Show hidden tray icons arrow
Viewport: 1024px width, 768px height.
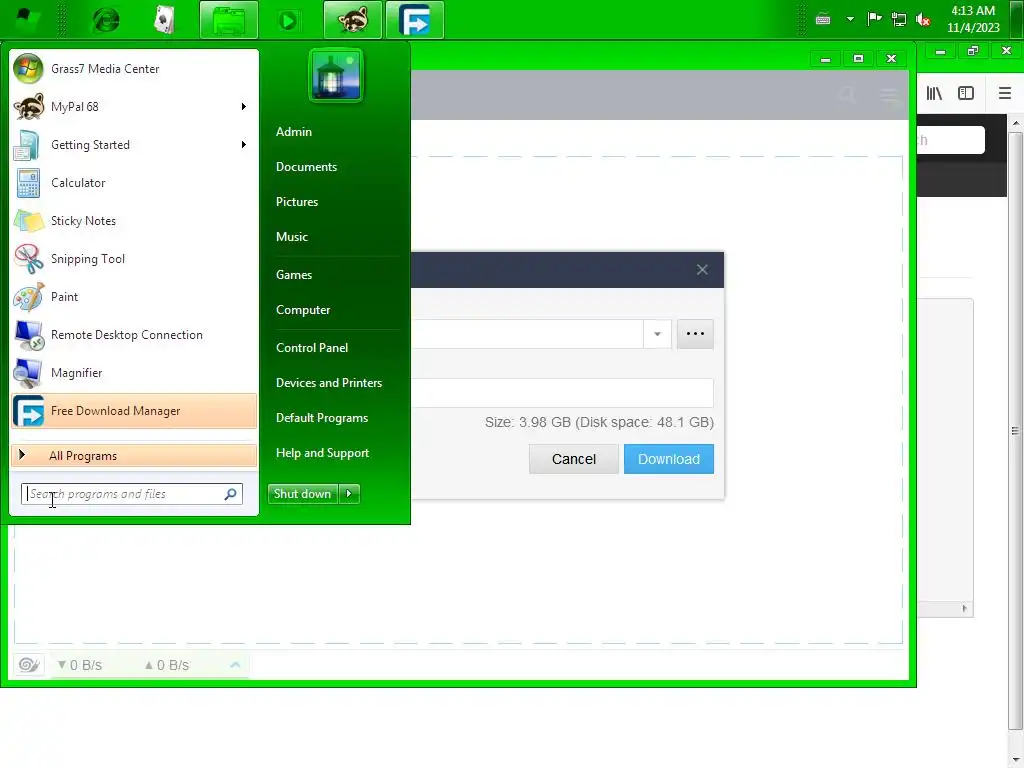click(x=850, y=20)
